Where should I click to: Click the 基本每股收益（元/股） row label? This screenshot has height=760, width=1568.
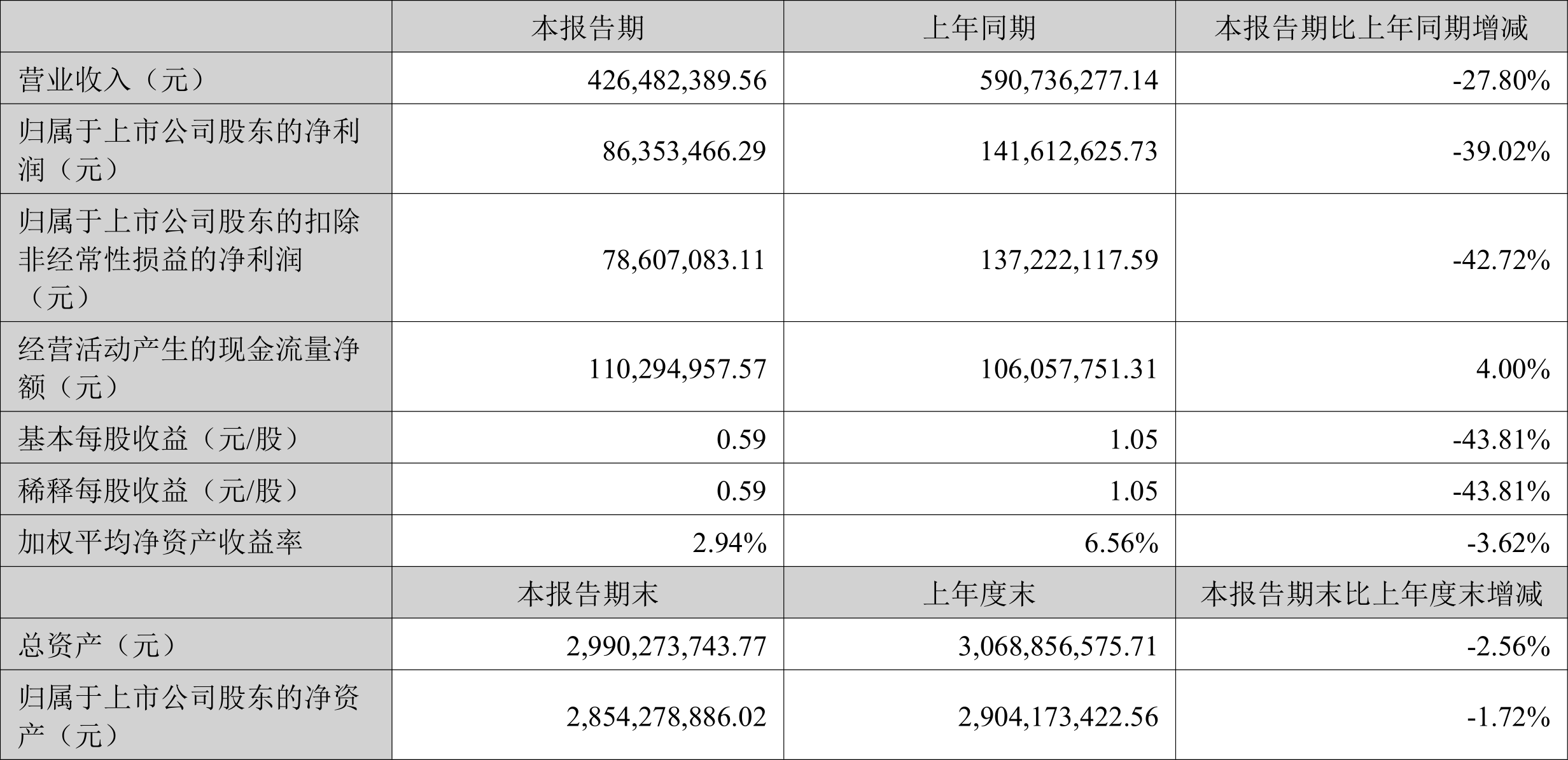159,439
